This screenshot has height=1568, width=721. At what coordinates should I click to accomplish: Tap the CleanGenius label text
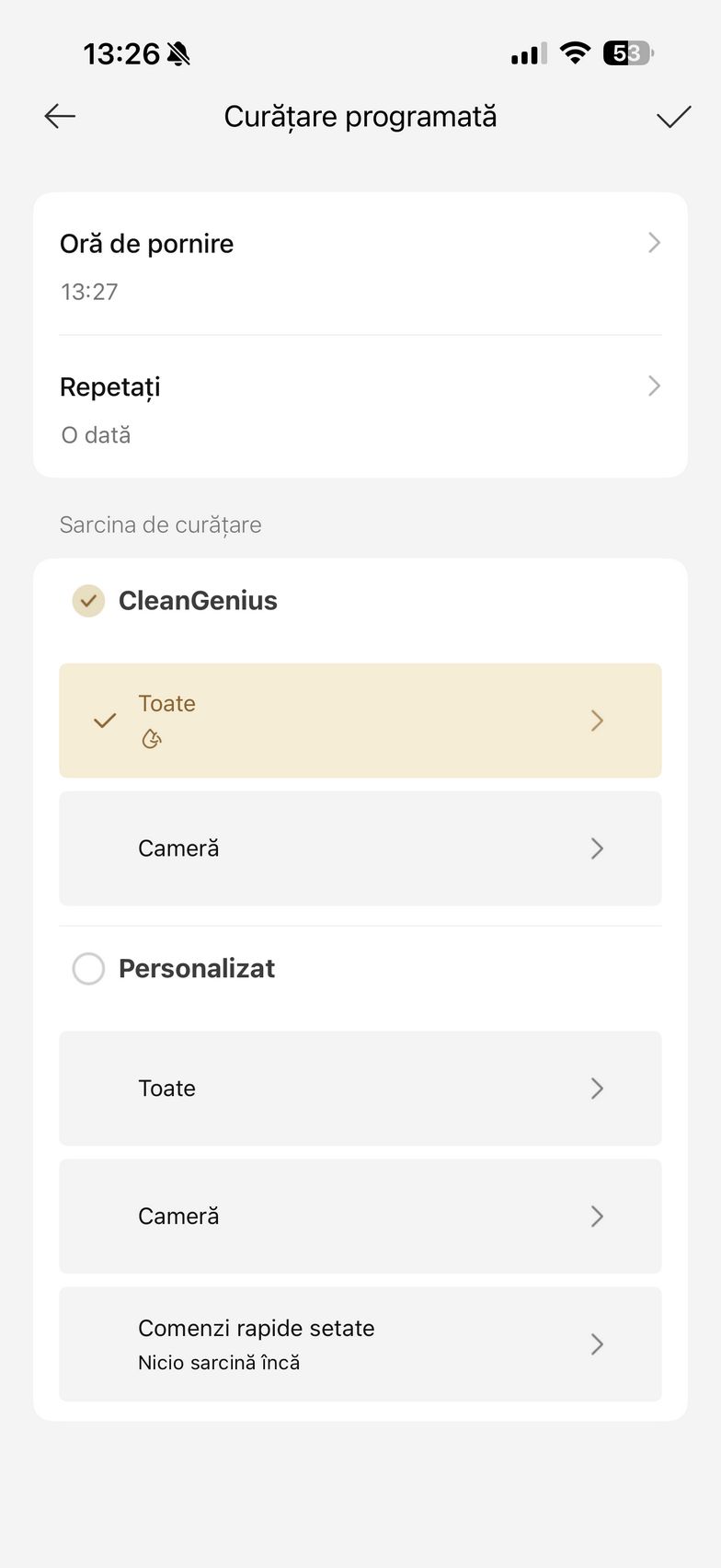198,601
